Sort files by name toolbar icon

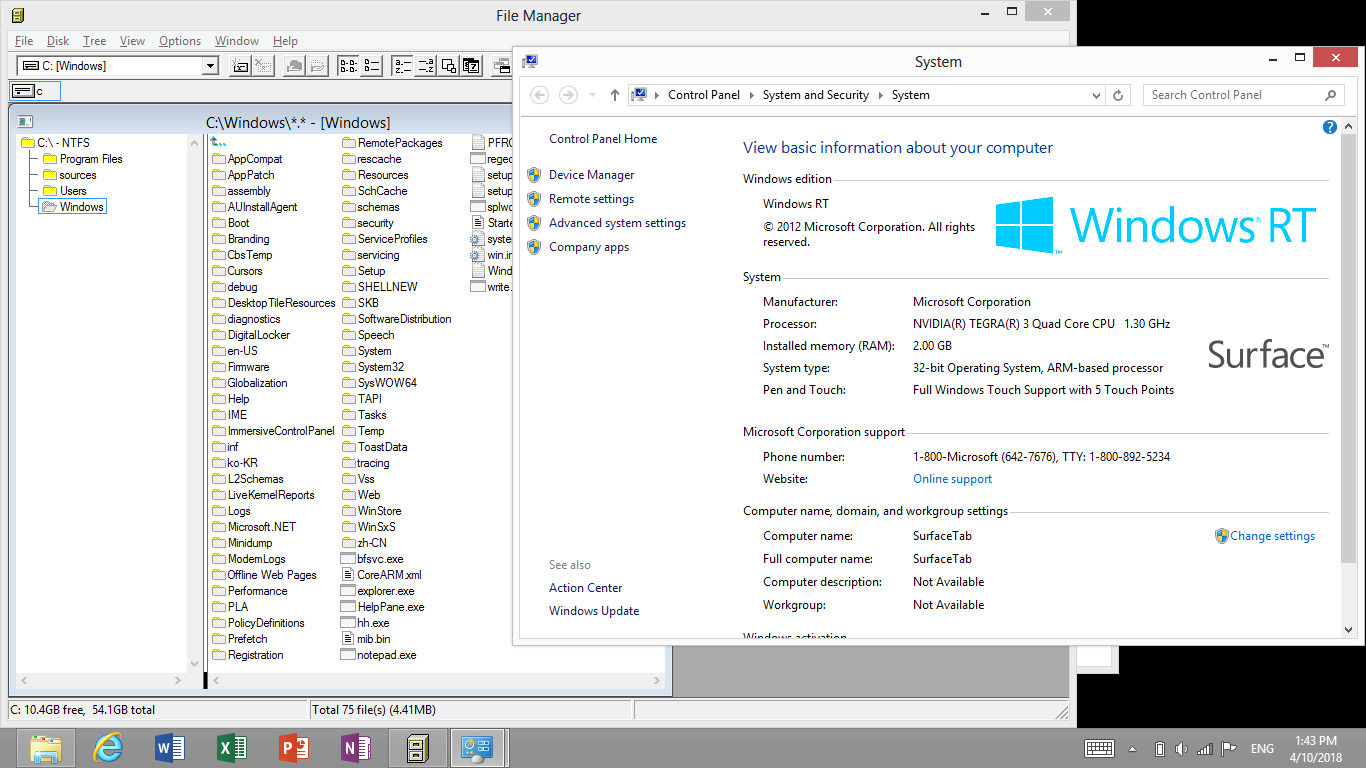pyautogui.click(x=402, y=66)
